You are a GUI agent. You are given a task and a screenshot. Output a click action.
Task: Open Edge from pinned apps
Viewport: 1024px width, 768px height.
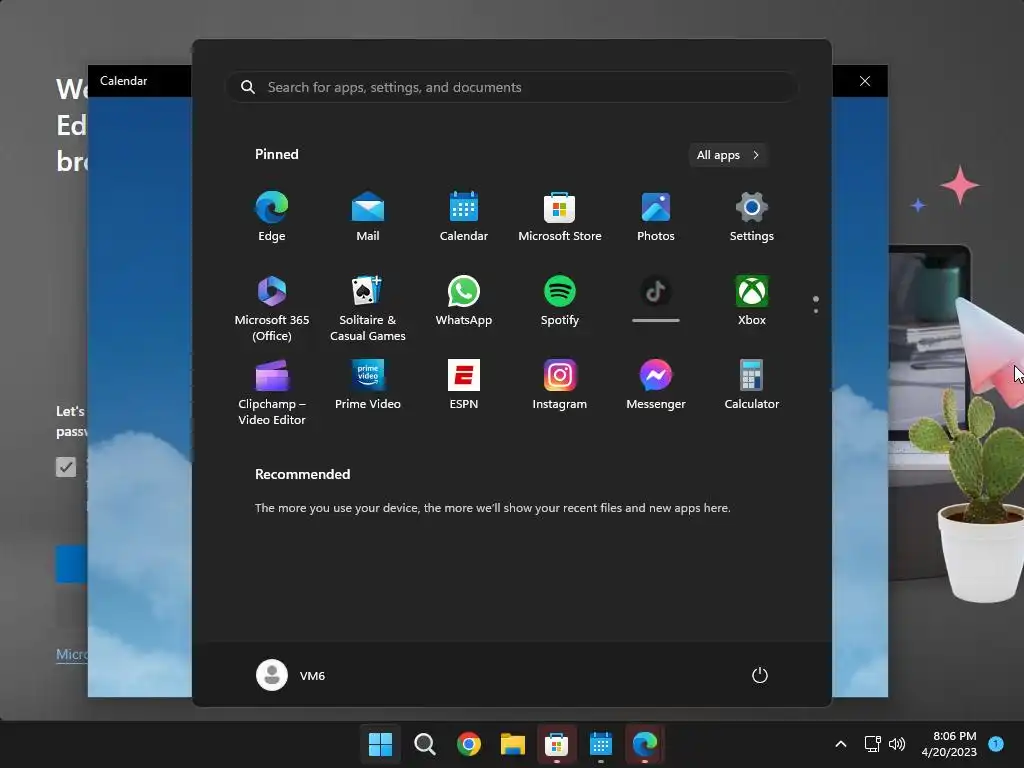coord(272,217)
